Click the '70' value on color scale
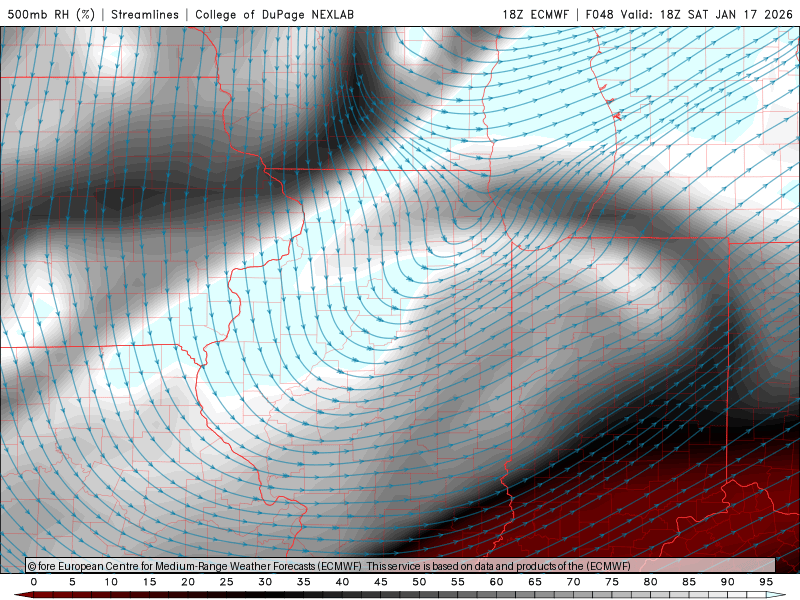 point(573,582)
